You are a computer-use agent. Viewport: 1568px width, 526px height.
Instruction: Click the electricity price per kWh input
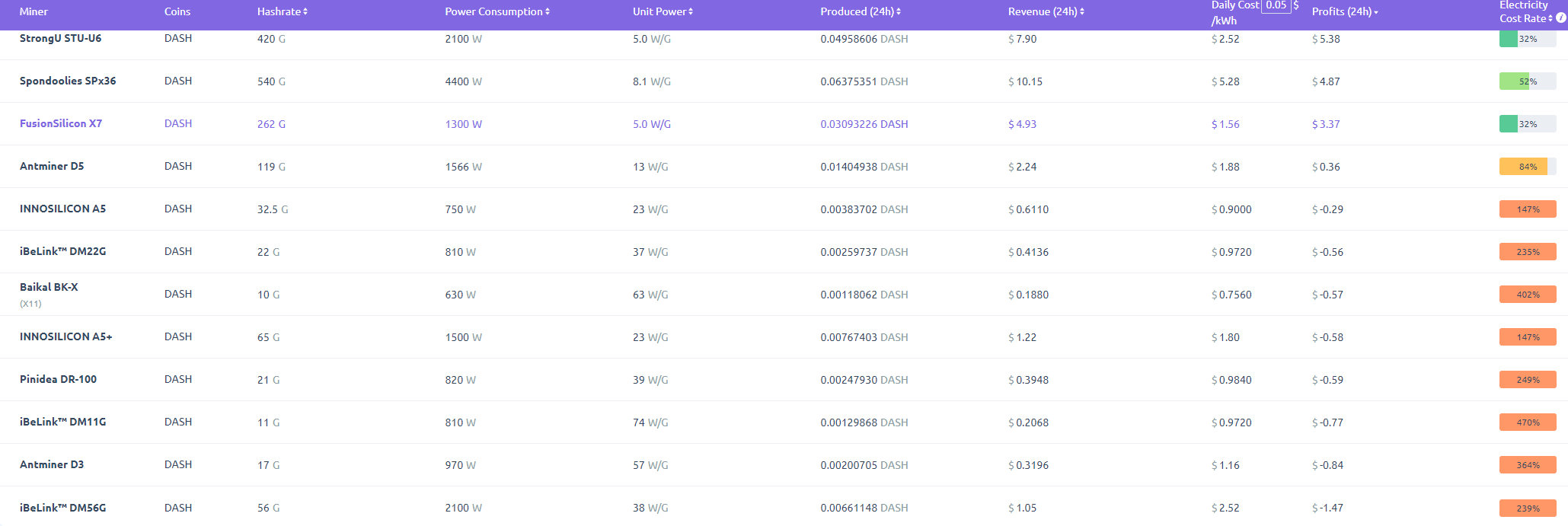[x=1276, y=5]
